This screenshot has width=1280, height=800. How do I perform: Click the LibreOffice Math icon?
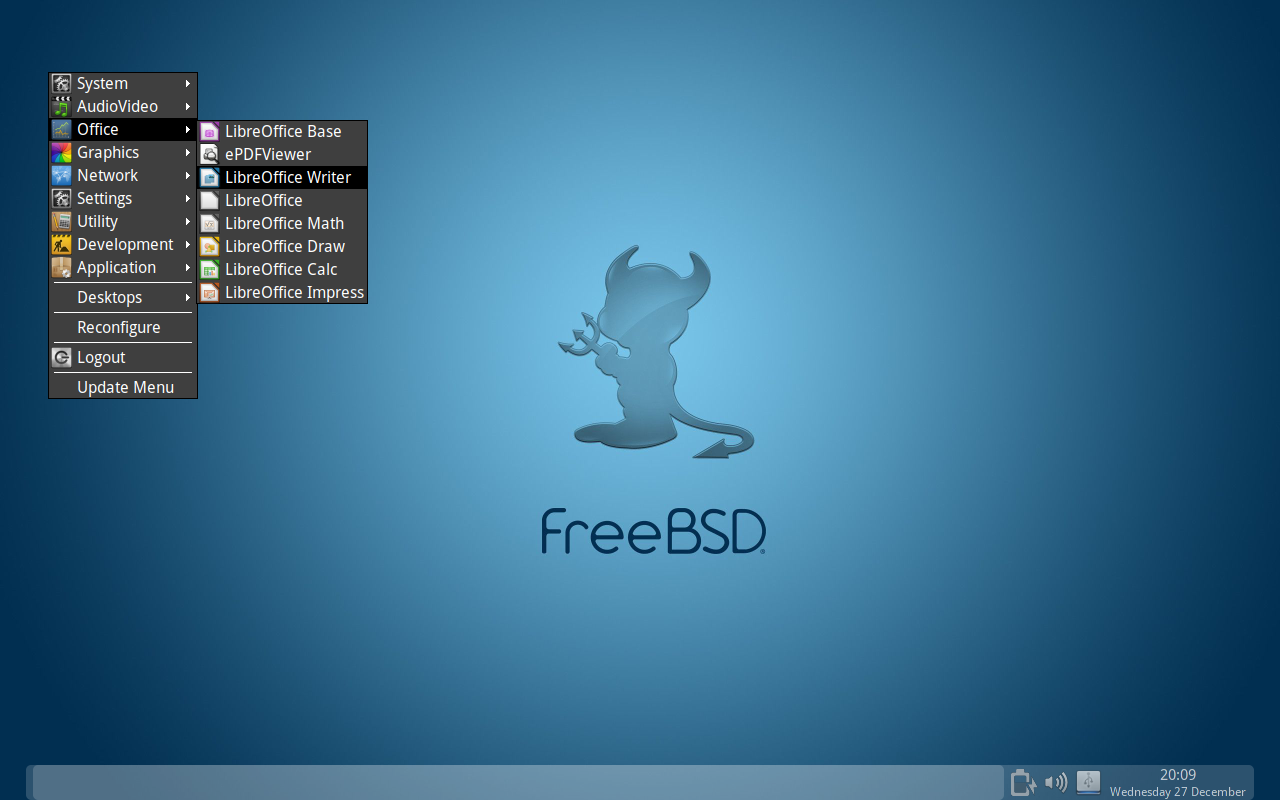coord(209,223)
